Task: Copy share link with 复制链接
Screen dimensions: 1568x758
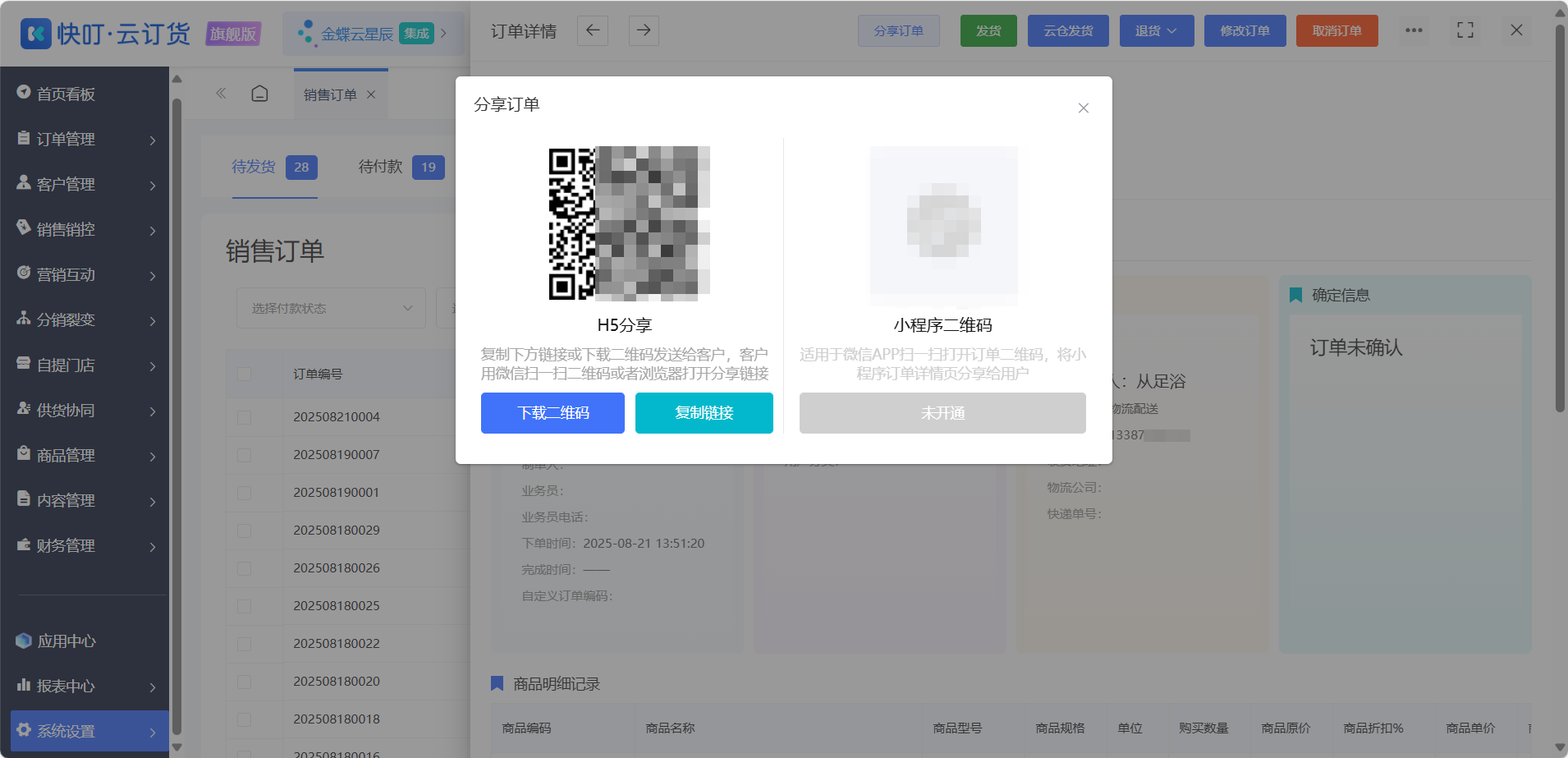Action: (704, 412)
